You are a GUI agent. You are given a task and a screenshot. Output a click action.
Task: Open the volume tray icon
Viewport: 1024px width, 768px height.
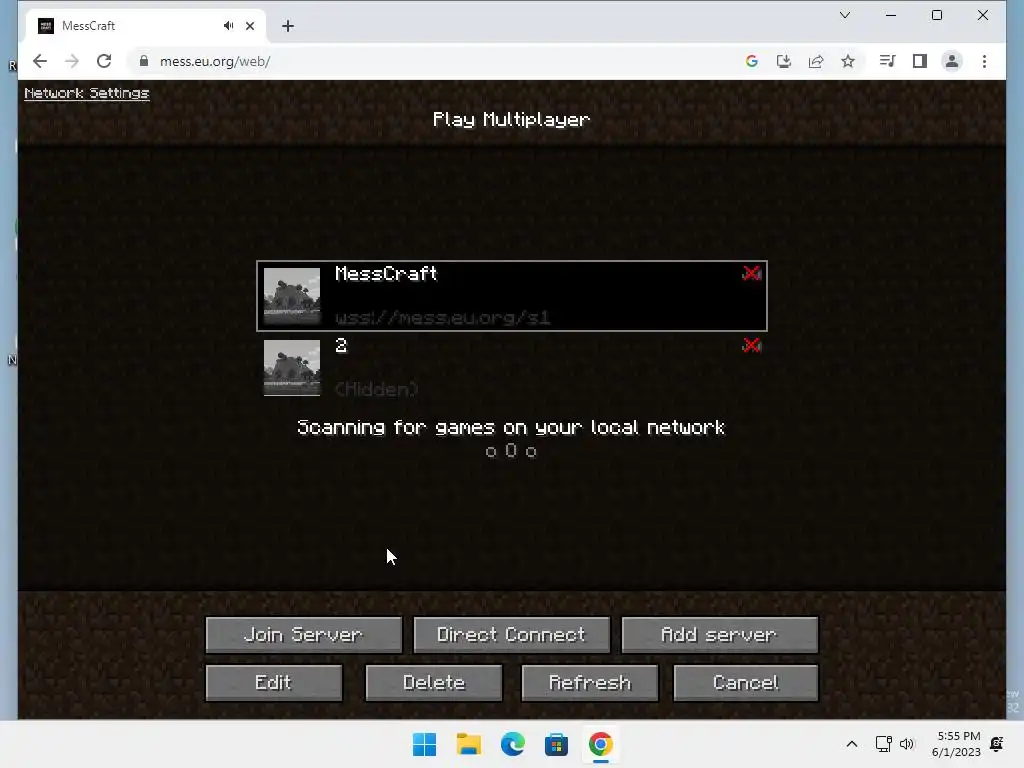pyautogui.click(x=907, y=744)
